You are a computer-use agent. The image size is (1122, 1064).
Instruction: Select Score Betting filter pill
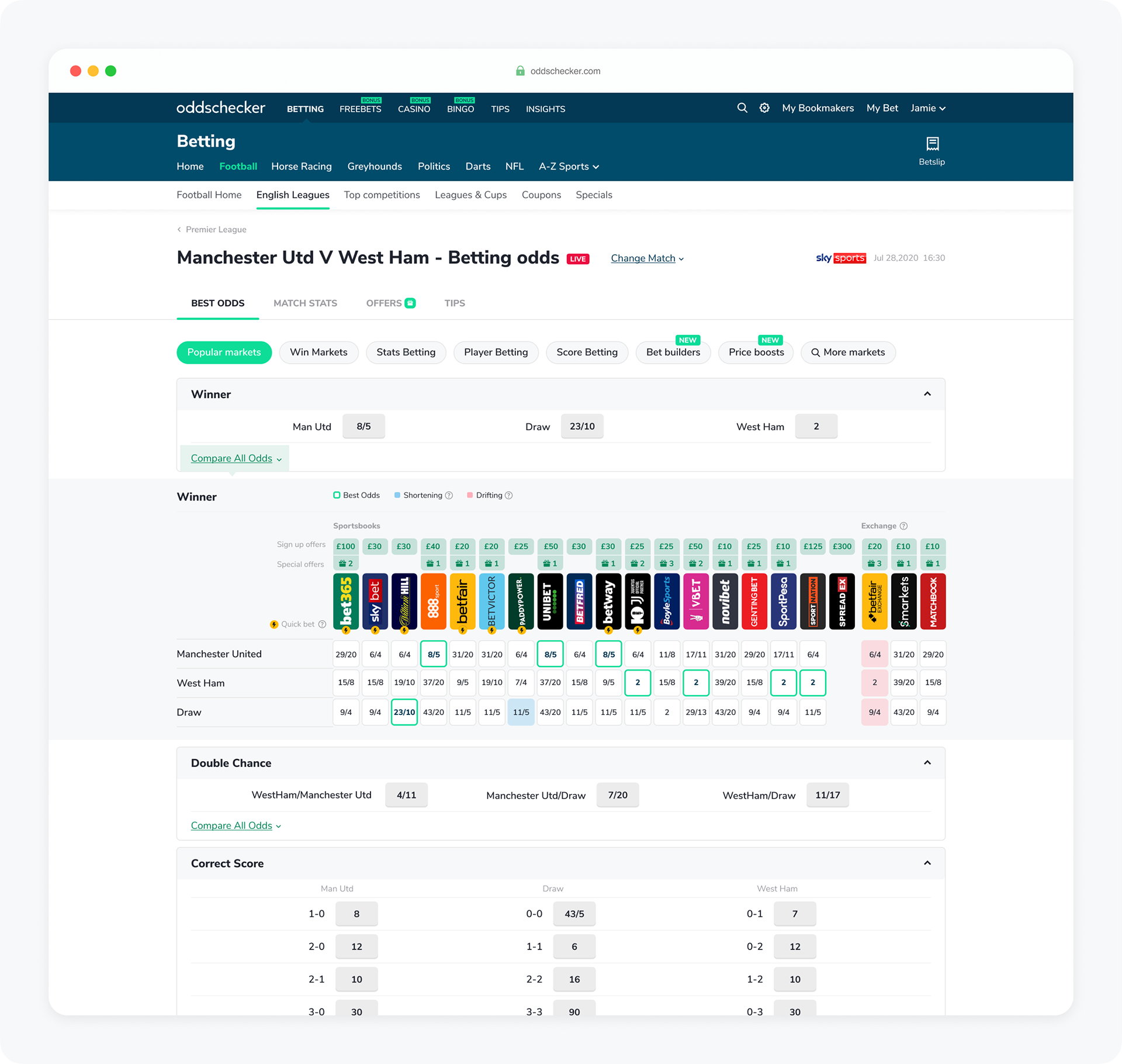[587, 353]
